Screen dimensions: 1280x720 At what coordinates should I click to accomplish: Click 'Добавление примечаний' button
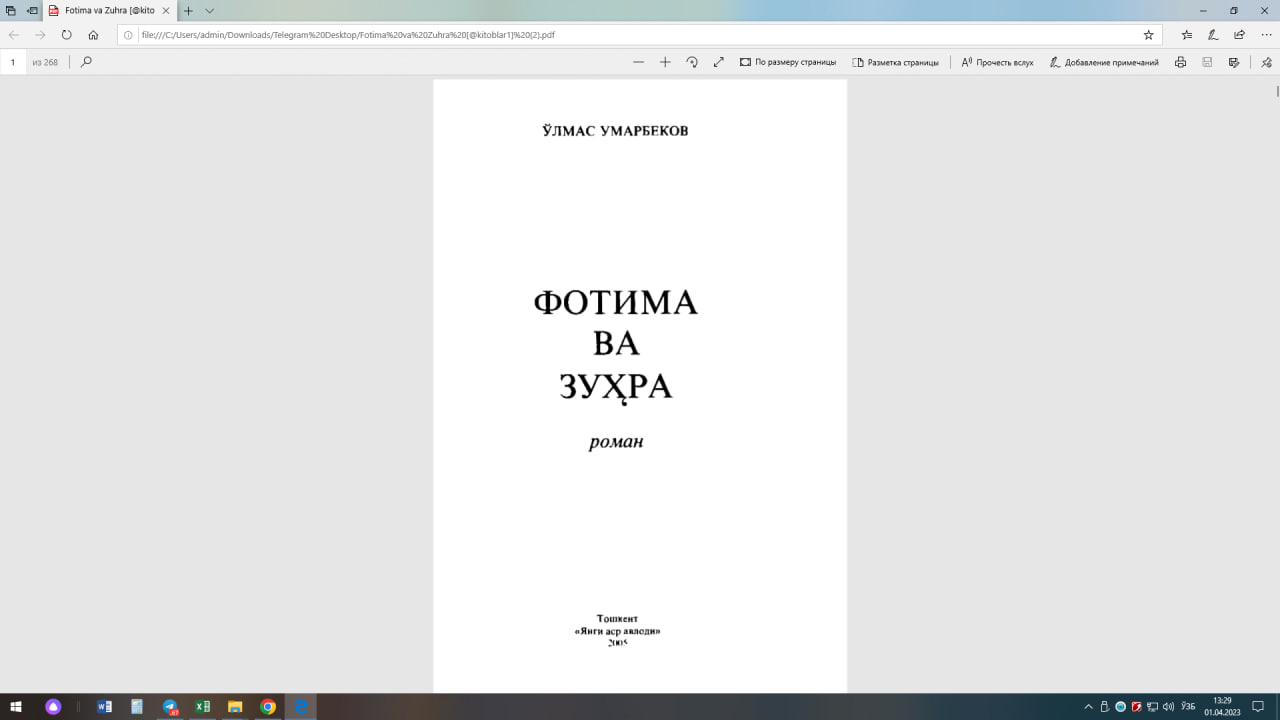[x=1104, y=62]
